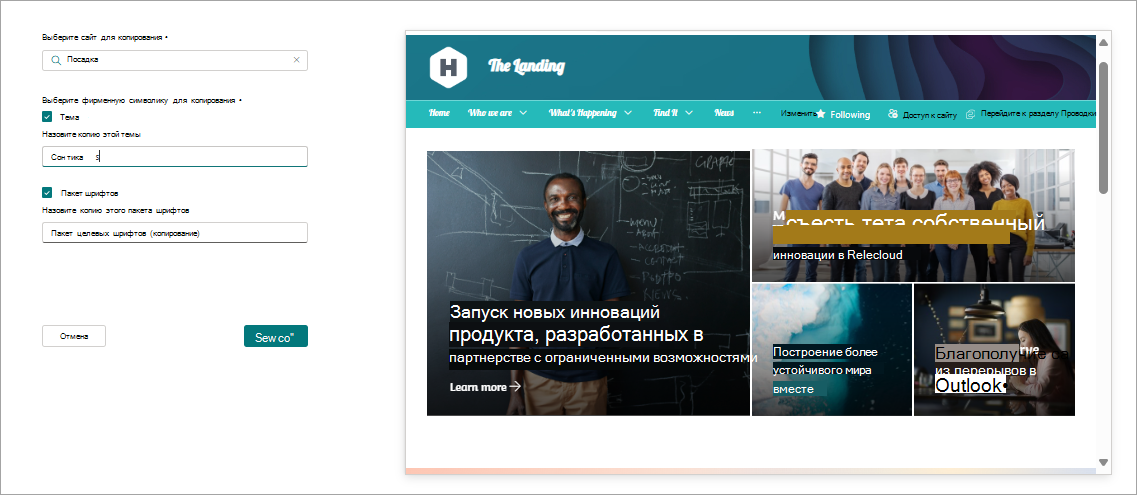Click the Доступ к сайту link
The image size is (1137, 495).
click(930, 115)
